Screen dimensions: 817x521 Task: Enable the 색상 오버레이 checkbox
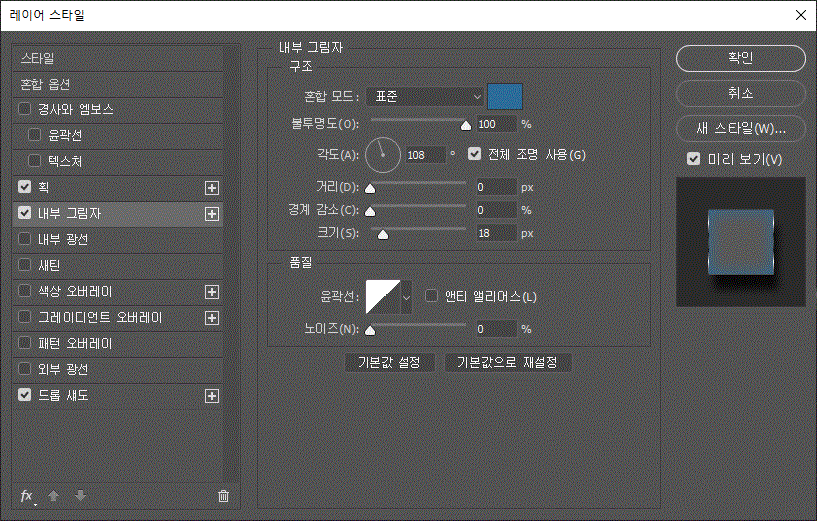24,291
